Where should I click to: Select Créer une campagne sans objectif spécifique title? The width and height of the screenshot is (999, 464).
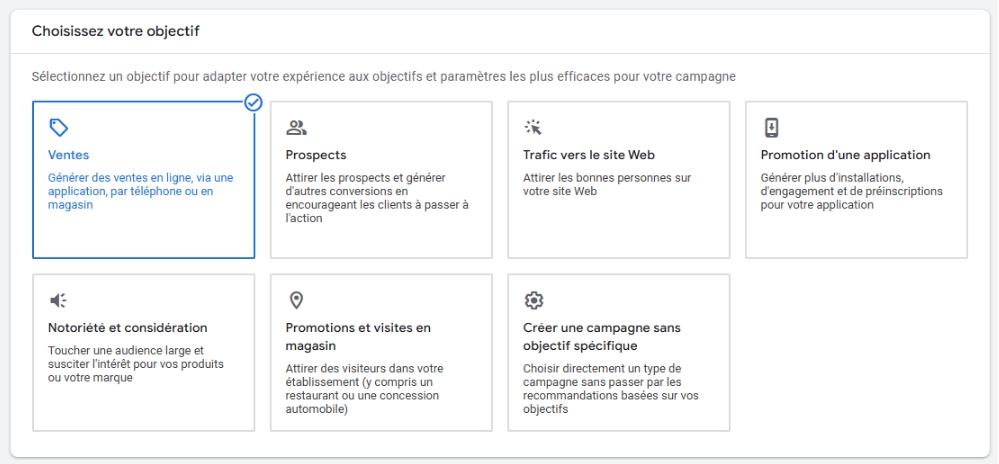pos(601,337)
